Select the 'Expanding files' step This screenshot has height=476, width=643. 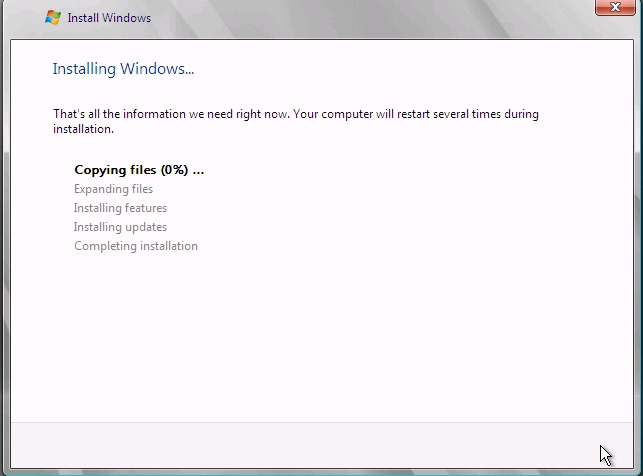(x=113, y=189)
